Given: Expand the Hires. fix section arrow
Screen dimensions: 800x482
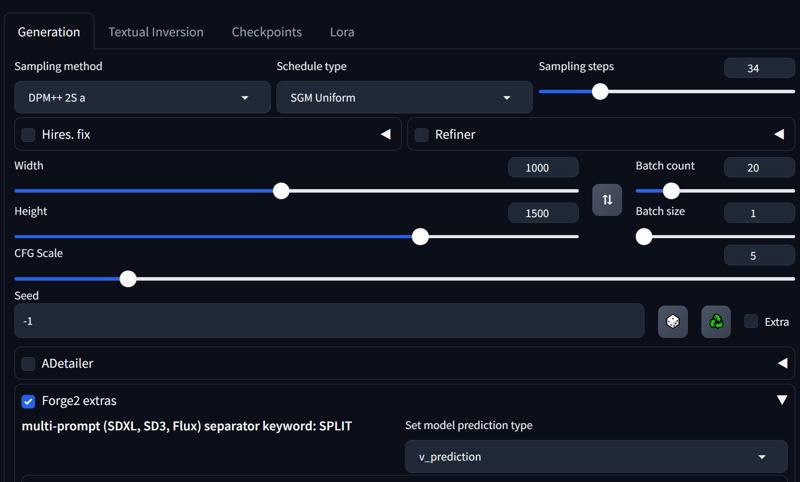Looking at the screenshot, I should point(386,134).
